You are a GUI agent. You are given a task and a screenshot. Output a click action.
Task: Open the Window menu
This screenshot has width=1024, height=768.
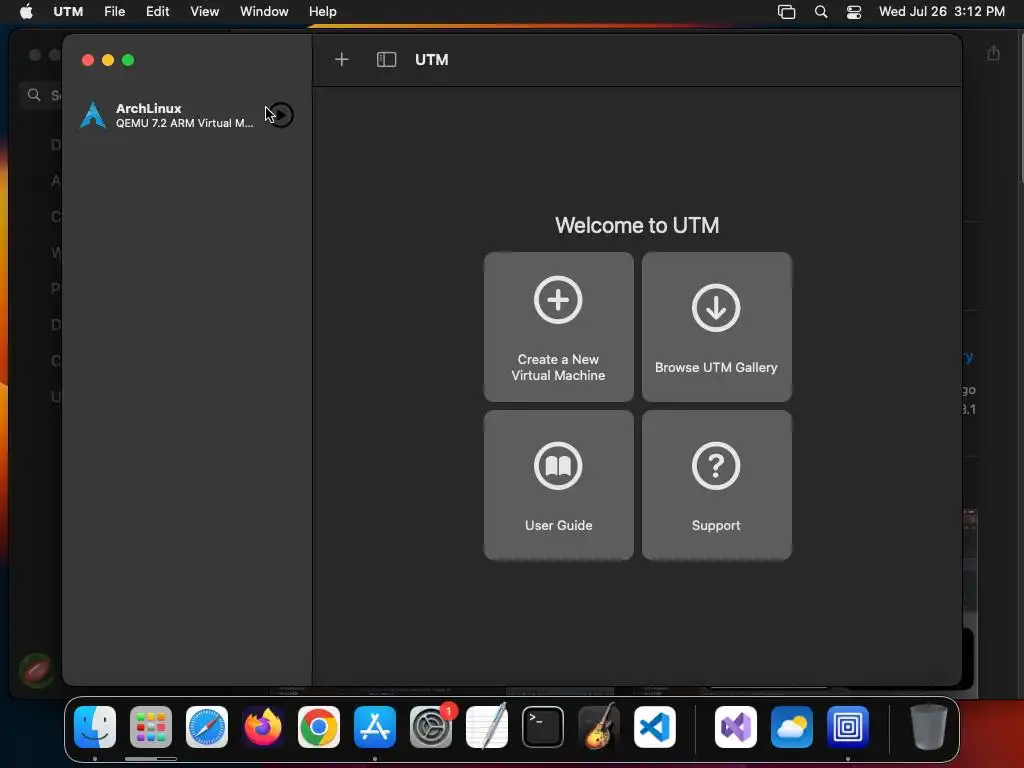(264, 11)
